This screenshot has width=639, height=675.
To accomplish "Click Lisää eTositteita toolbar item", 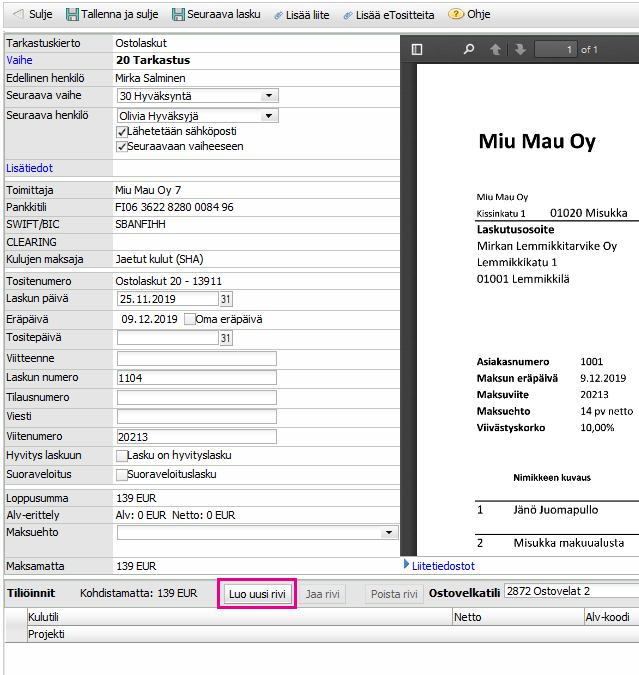I will (389, 15).
